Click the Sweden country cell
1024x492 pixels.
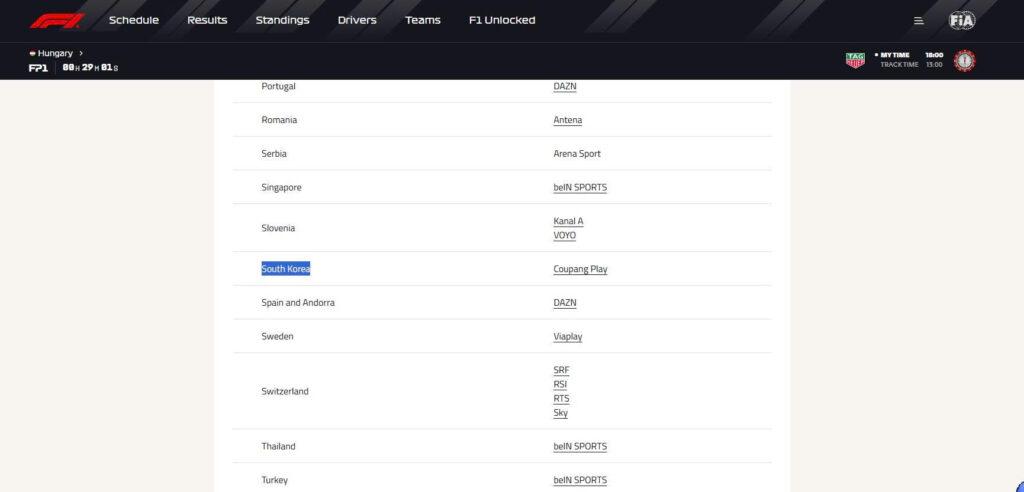pyautogui.click(x=278, y=336)
